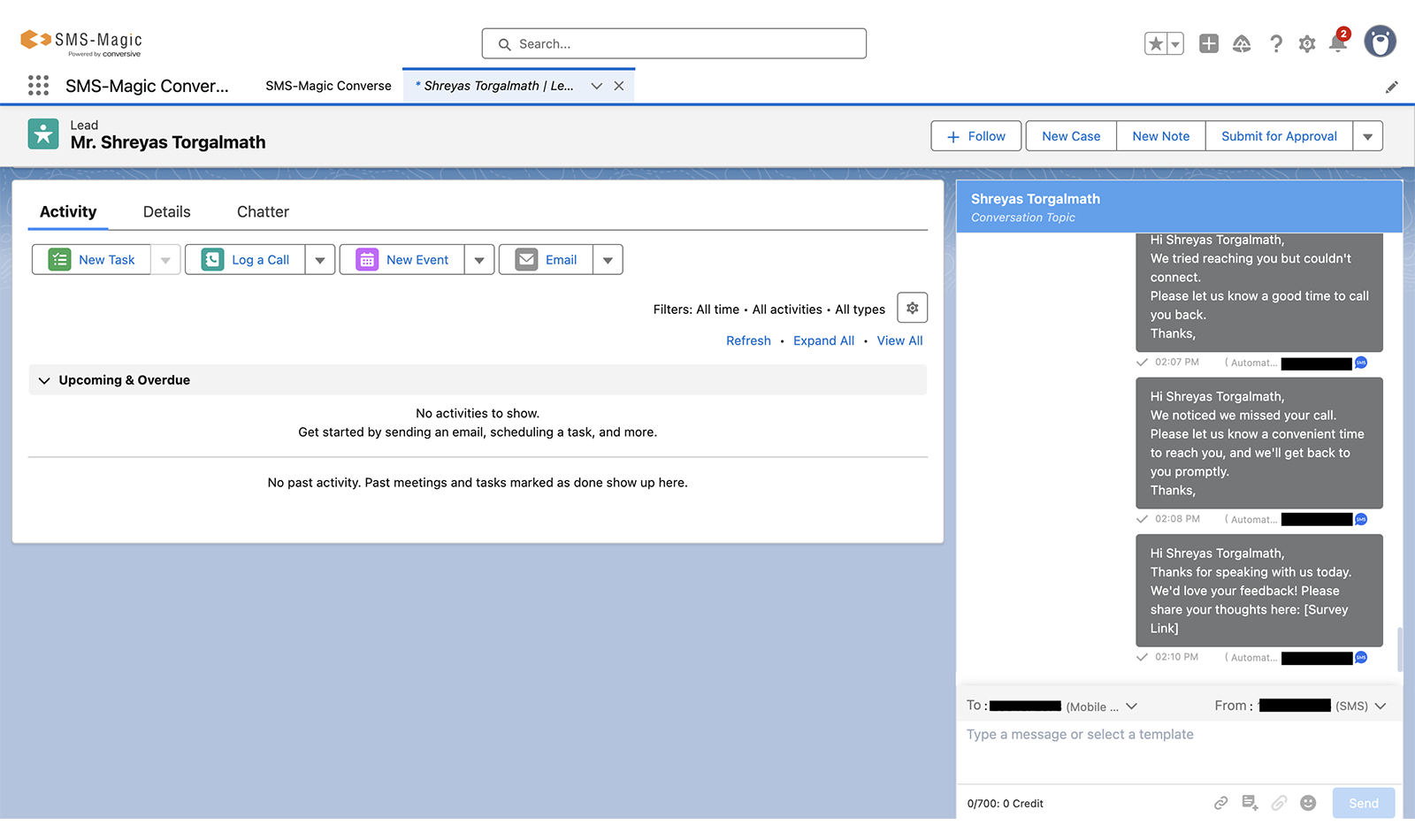Viewport: 1415px width, 840px height.
Task: Click the New Case button
Action: pyautogui.click(x=1071, y=136)
